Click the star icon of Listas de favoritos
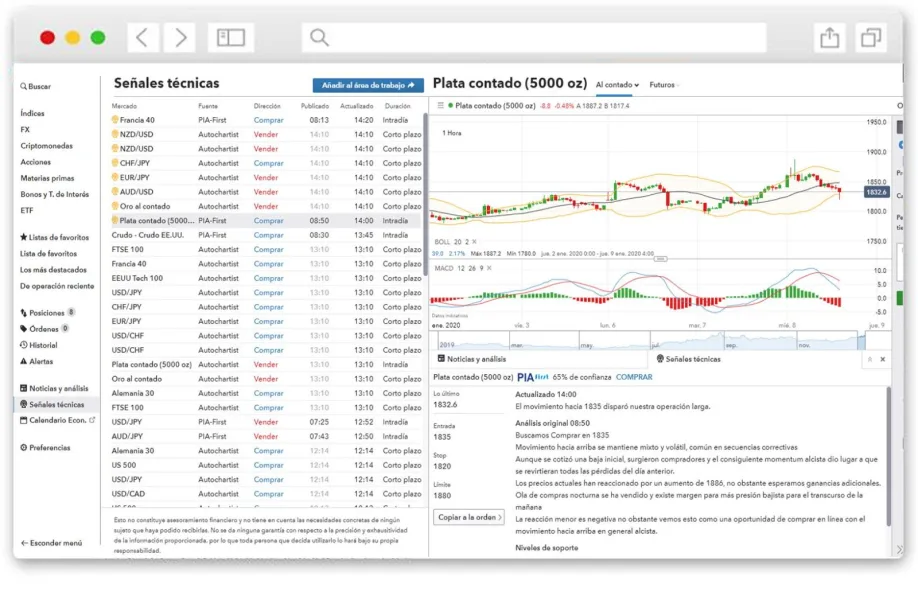The image size is (918, 600). click(x=23, y=237)
